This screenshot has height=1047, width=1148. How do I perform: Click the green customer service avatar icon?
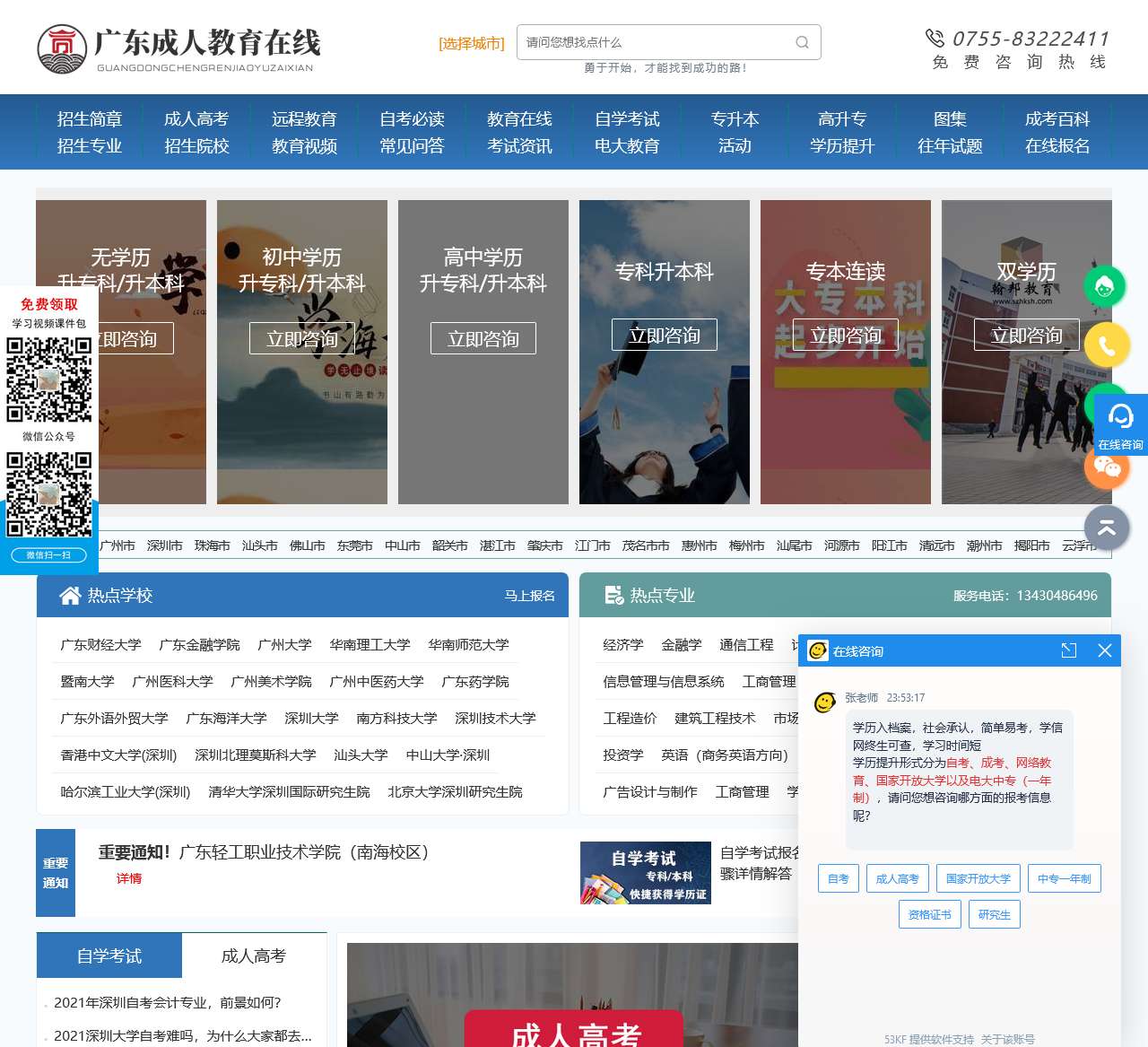click(1106, 286)
